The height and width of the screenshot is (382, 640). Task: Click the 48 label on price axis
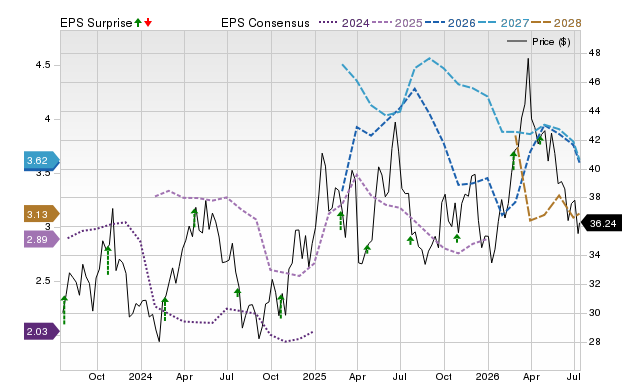click(x=594, y=53)
